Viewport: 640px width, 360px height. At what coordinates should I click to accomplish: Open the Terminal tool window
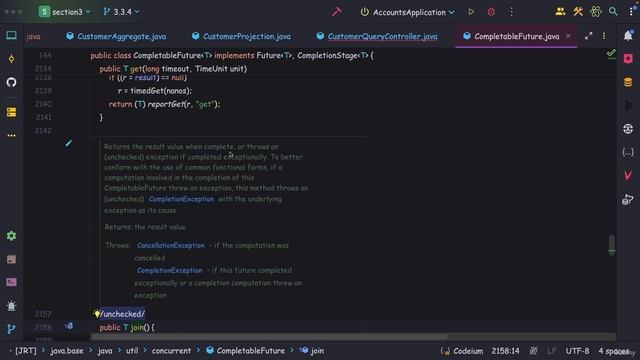[x=11, y=282]
